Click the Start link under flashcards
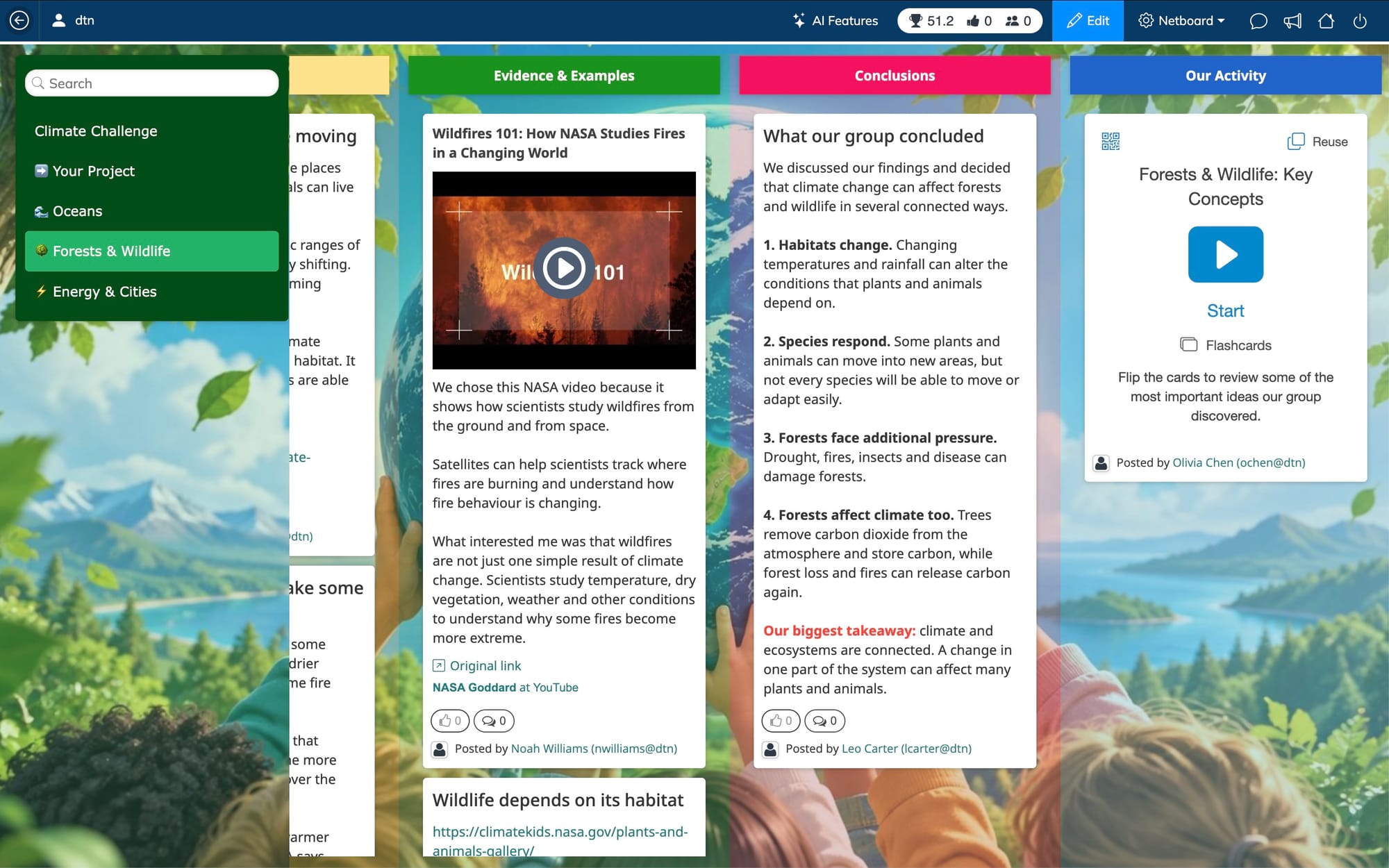 point(1225,310)
